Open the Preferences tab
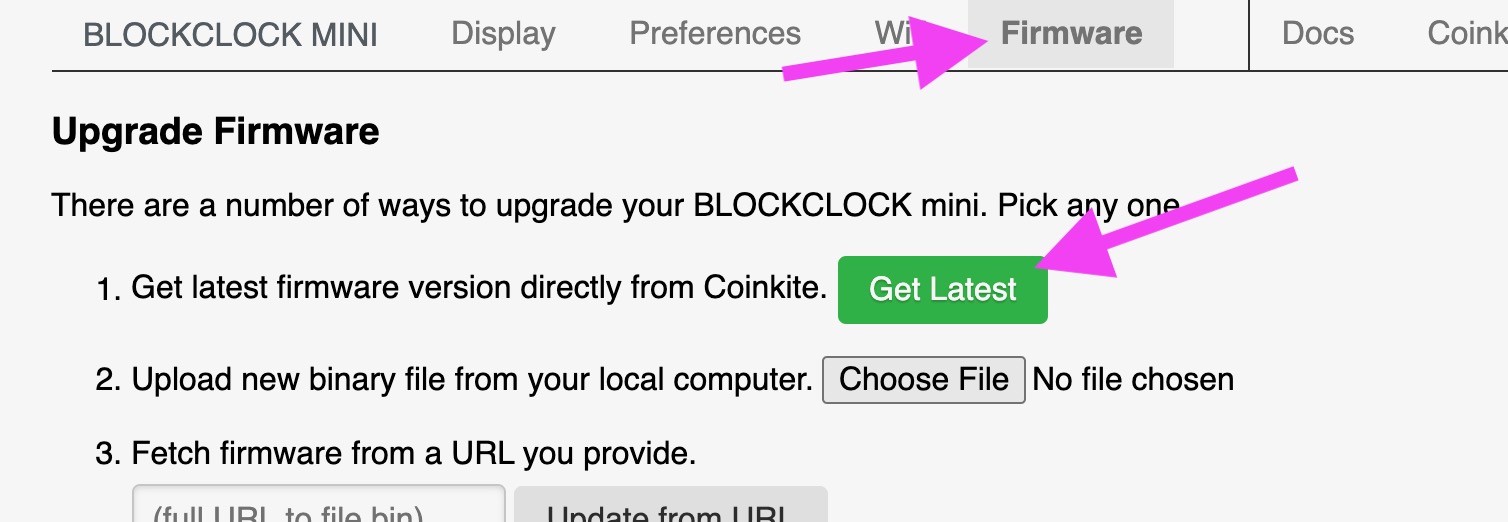This screenshot has width=1508, height=522. point(715,34)
